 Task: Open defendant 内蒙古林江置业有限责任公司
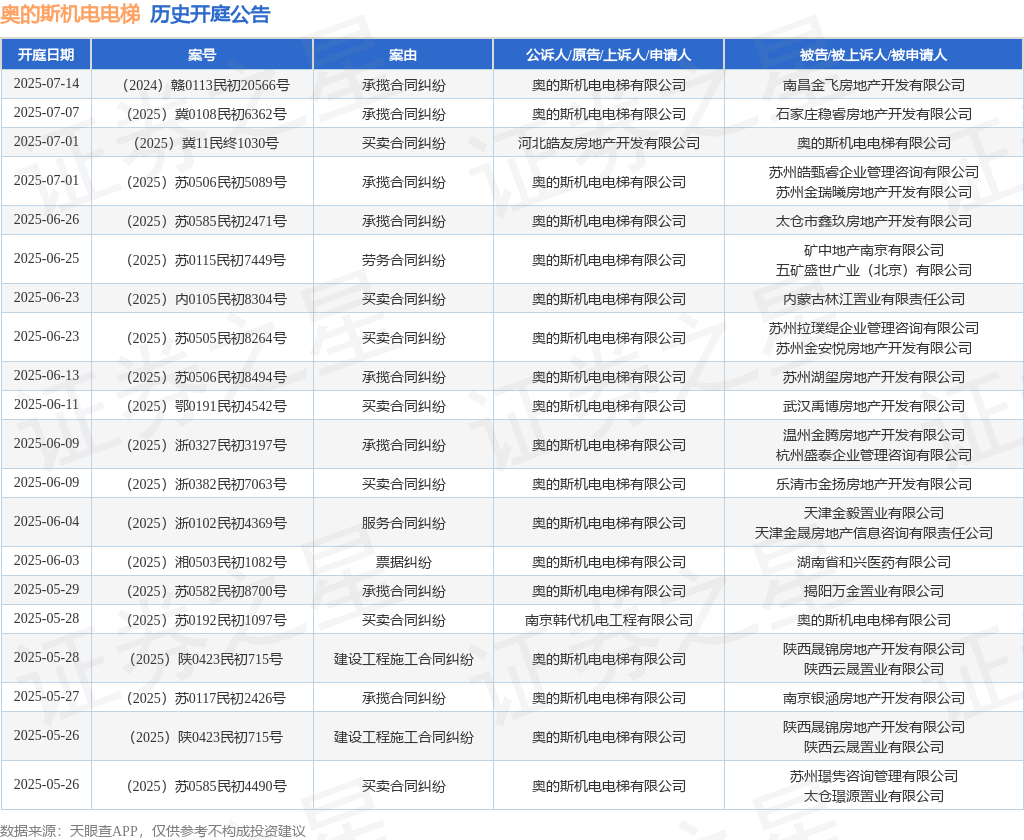[x=874, y=299]
